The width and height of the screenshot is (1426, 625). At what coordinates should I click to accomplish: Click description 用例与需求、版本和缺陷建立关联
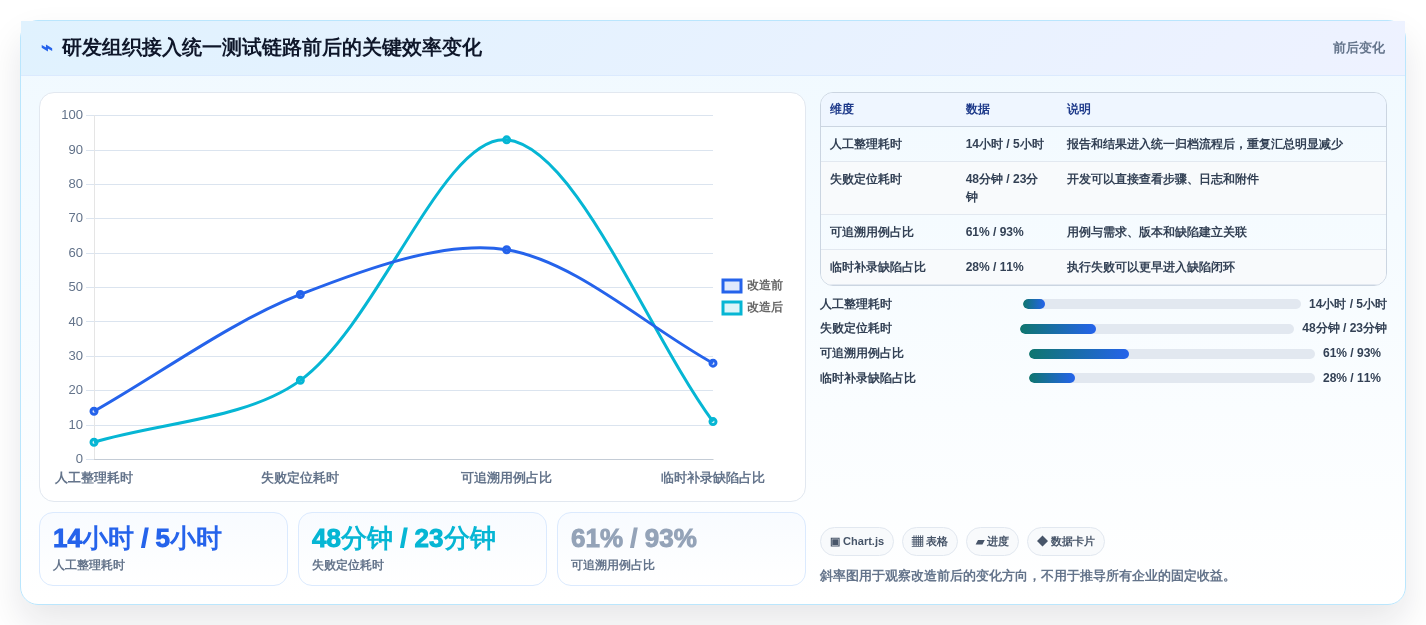(x=1157, y=233)
